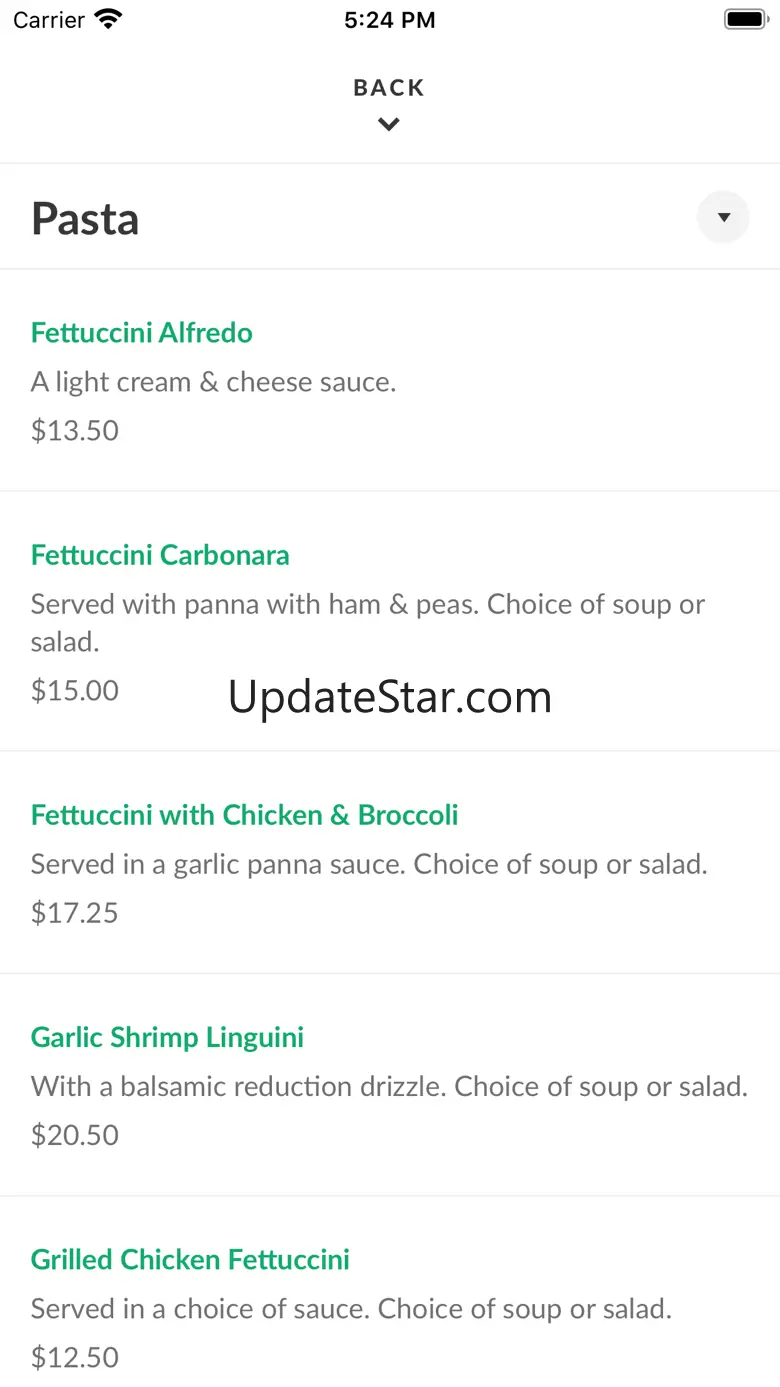Tap the Carrier label in status bar
The height and width of the screenshot is (1387, 780).
coord(49,20)
